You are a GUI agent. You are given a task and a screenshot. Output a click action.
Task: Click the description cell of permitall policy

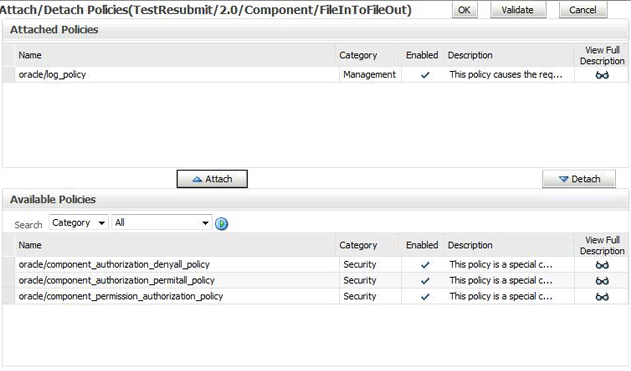point(509,280)
